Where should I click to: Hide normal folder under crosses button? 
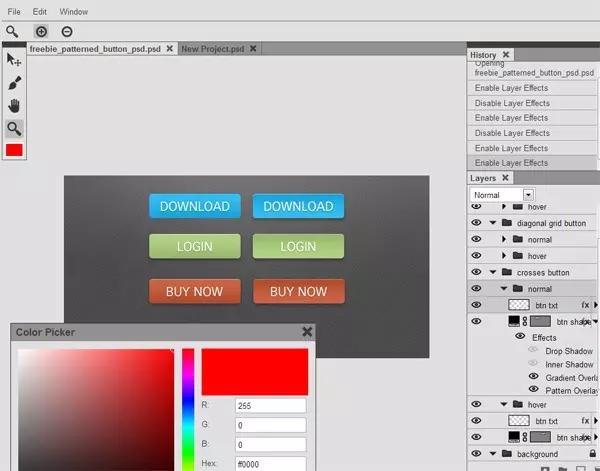click(x=476, y=288)
